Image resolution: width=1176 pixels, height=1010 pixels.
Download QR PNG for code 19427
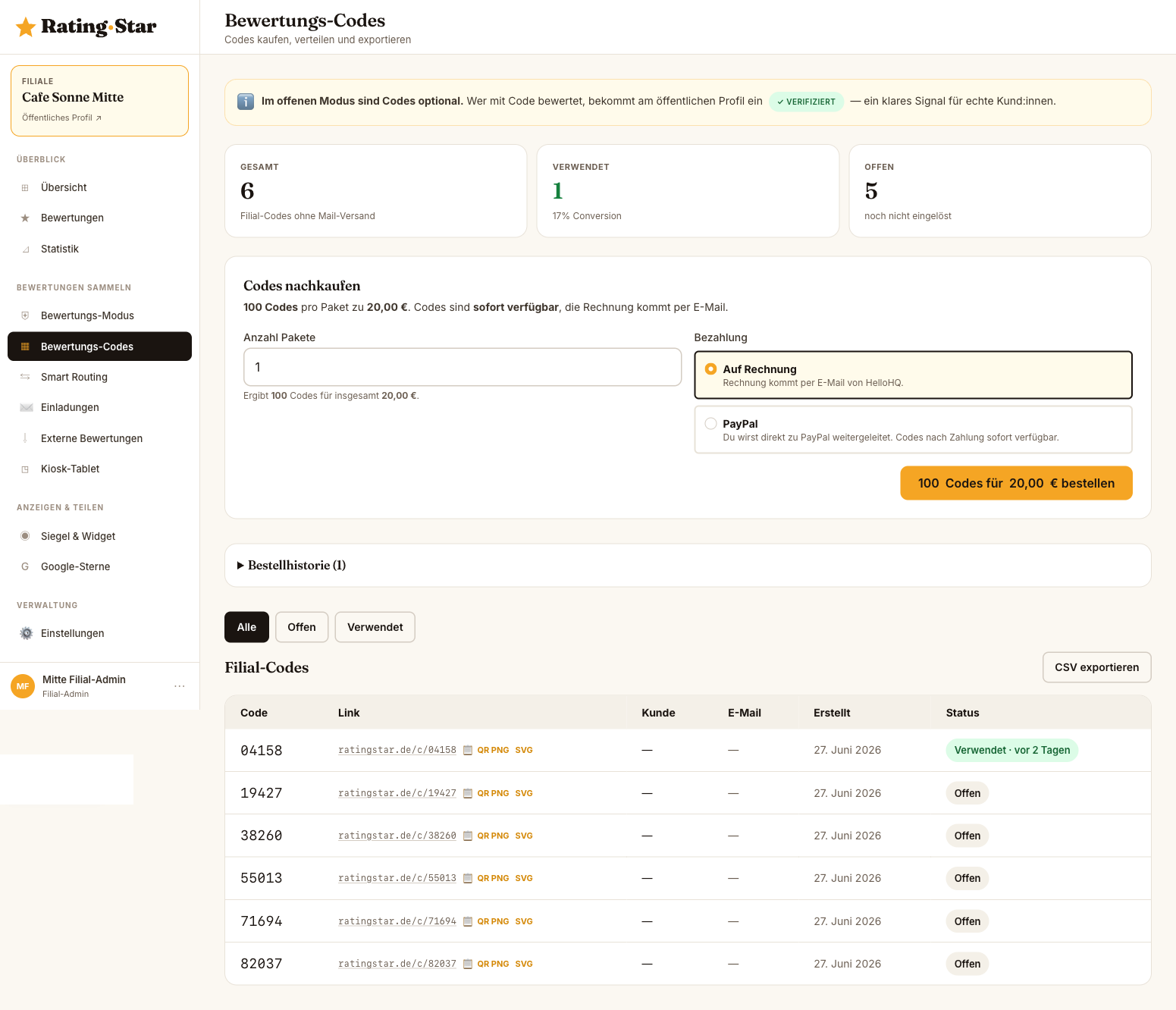coord(493,793)
